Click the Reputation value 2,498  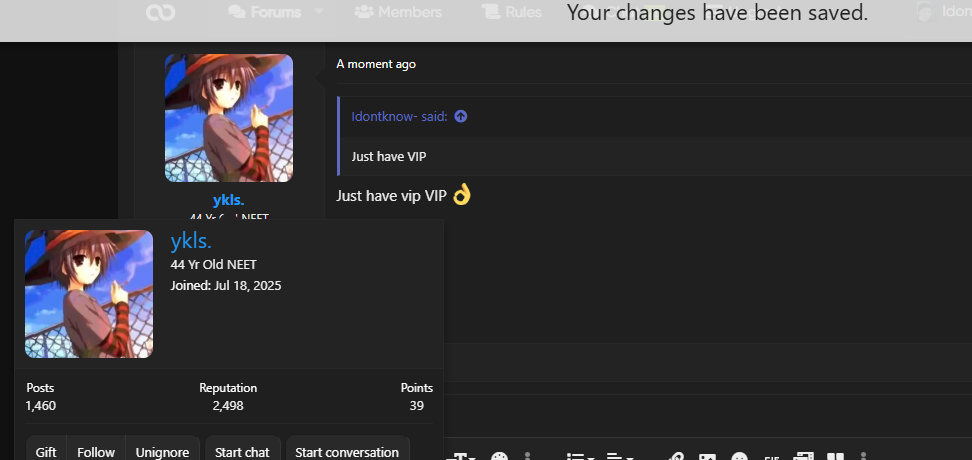[228, 405]
